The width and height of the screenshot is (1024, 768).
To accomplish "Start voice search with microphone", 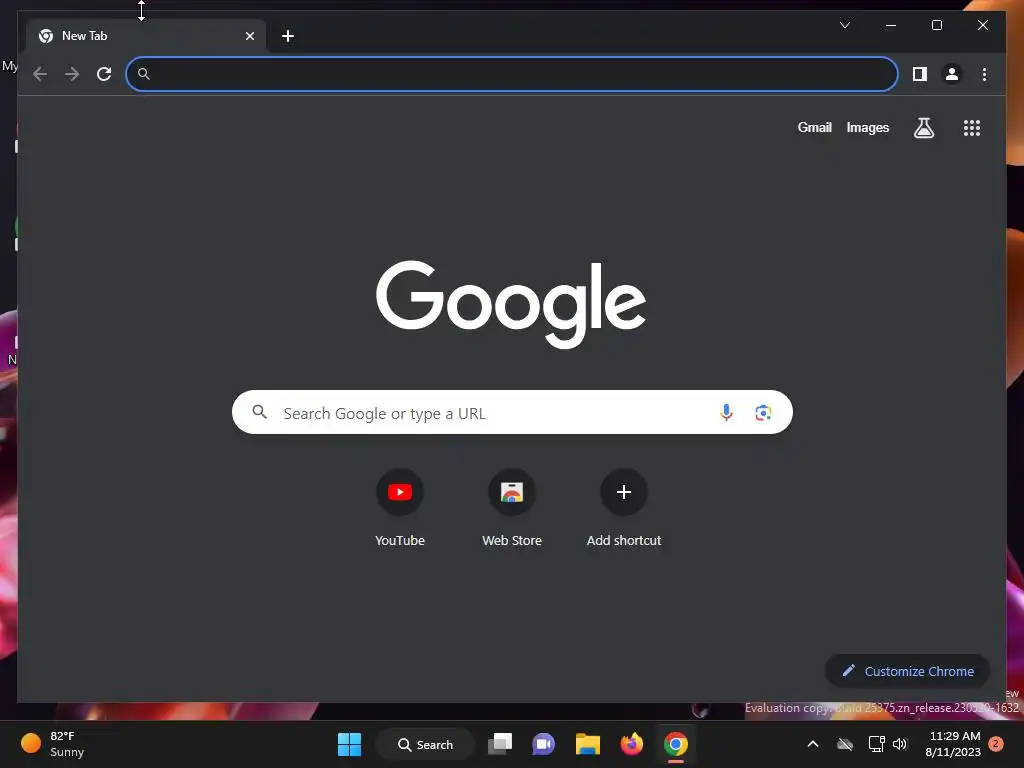I will [726, 412].
